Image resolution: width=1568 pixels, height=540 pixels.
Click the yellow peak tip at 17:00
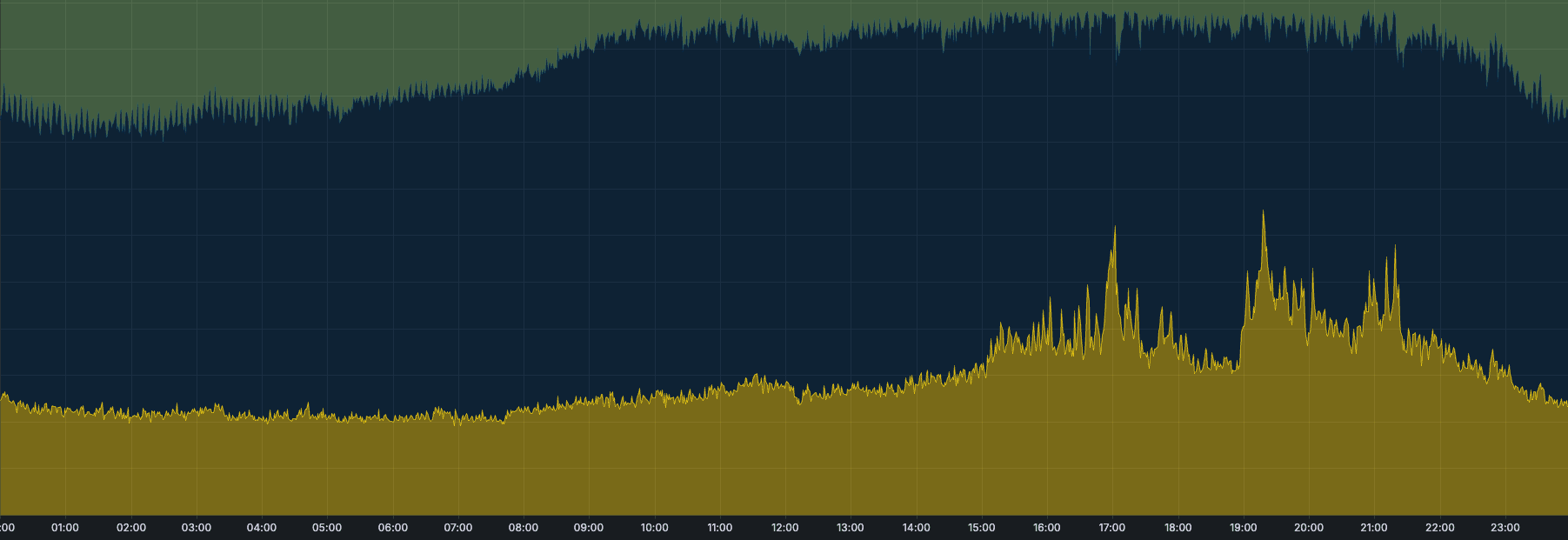point(1115,228)
